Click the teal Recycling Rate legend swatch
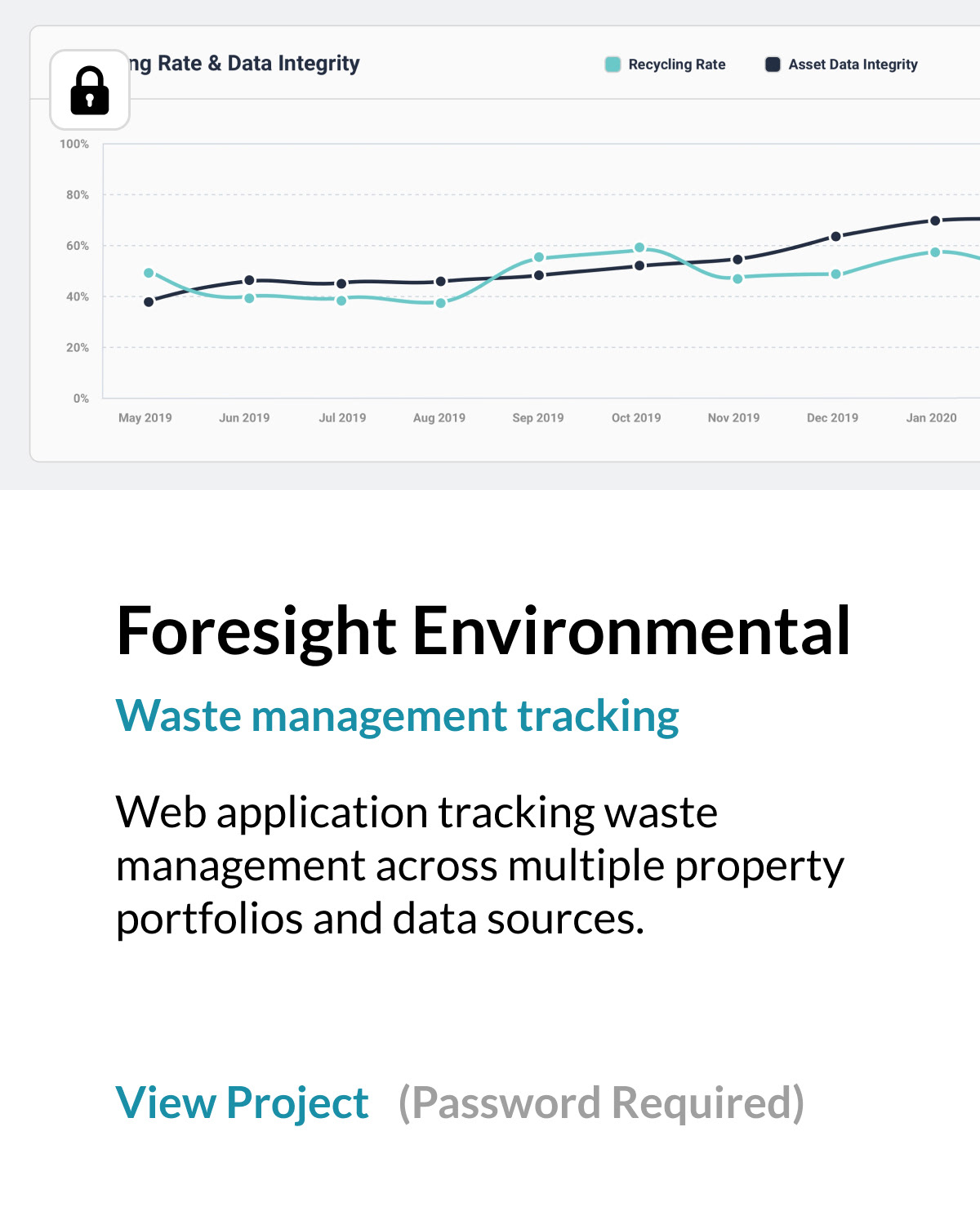This screenshot has height=1225, width=980. [612, 65]
